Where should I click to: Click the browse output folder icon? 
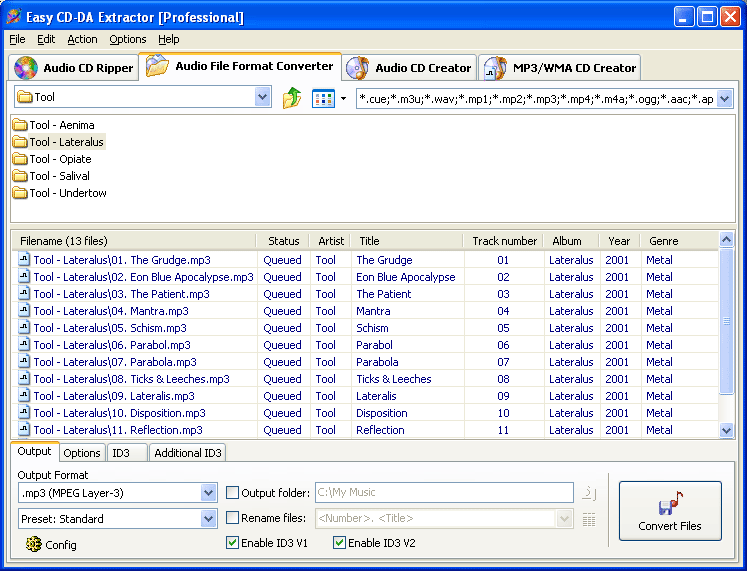click(x=589, y=492)
